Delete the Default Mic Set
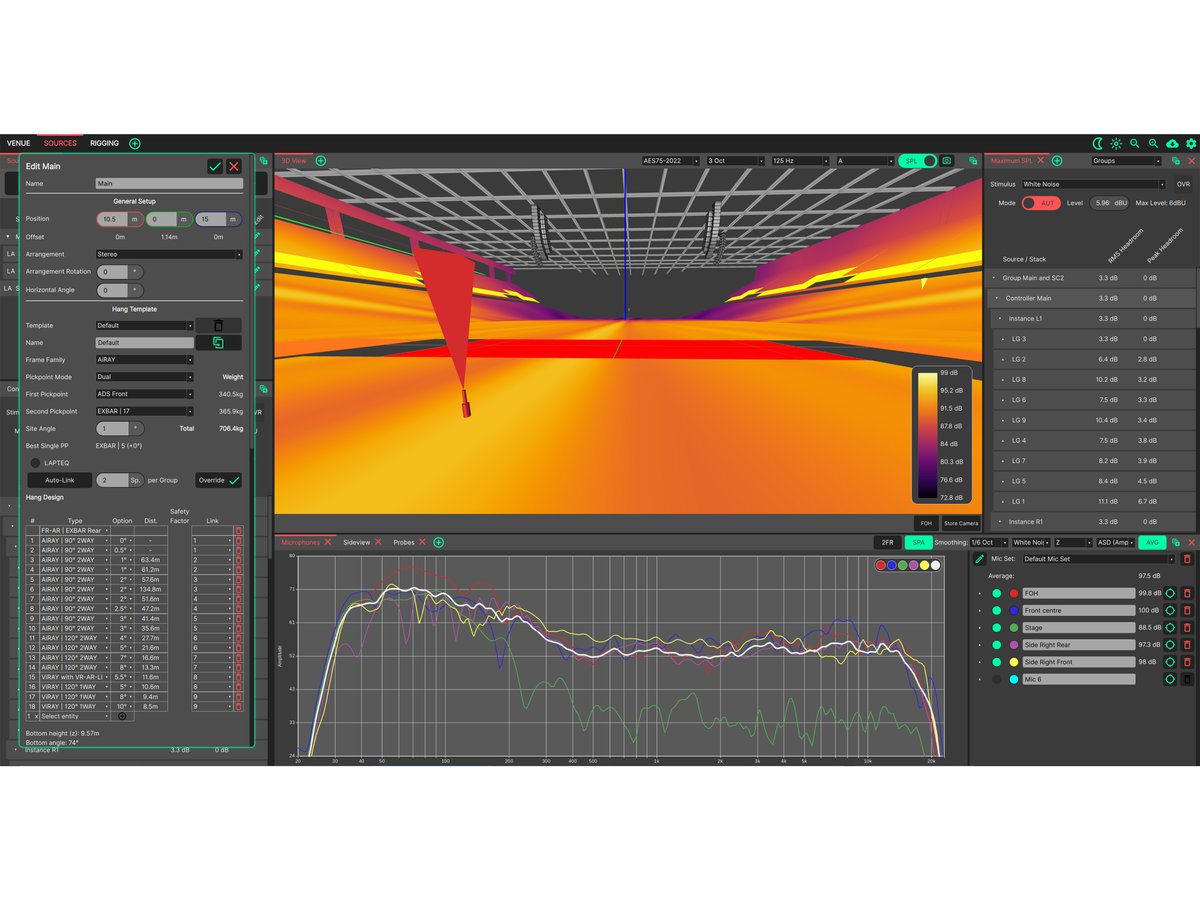 (x=1187, y=559)
